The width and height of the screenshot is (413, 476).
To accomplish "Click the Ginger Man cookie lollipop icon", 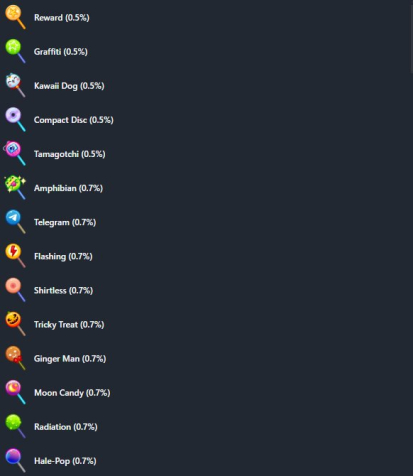I will 15,358.
